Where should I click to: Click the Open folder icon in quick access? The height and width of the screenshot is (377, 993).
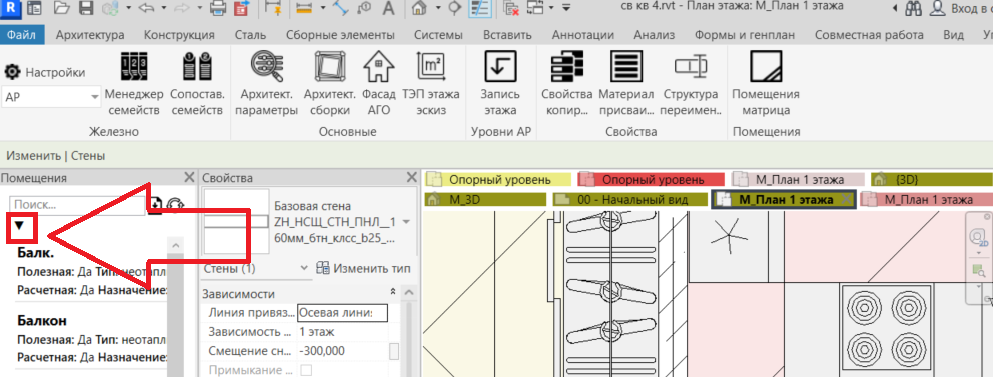(61, 8)
